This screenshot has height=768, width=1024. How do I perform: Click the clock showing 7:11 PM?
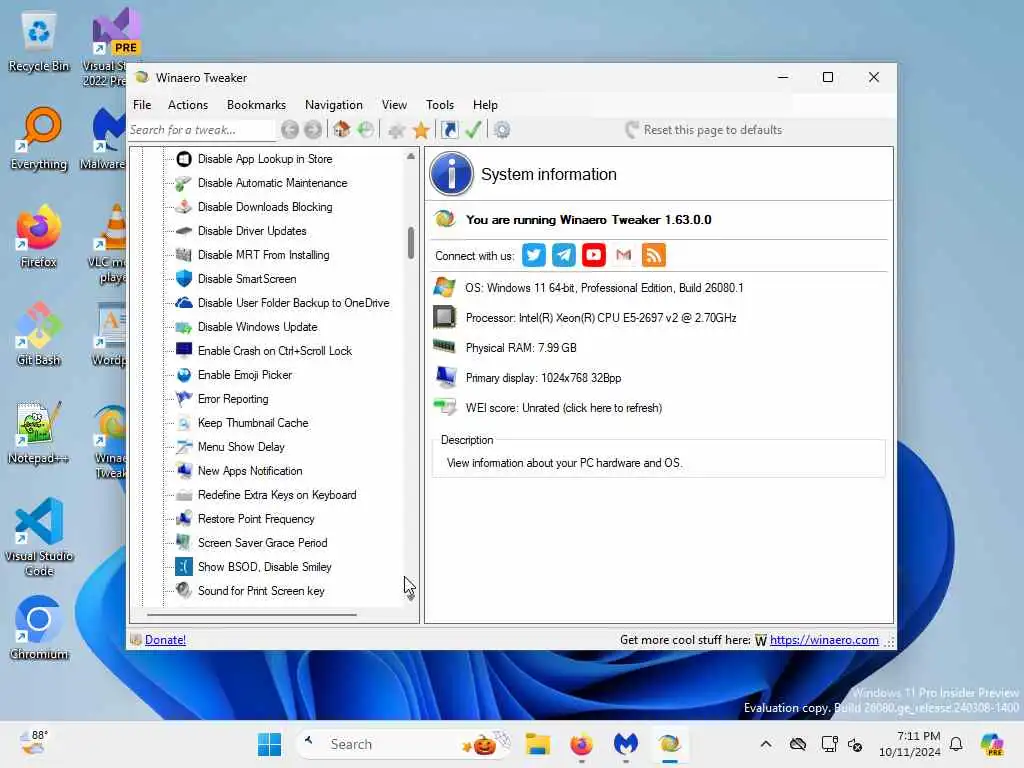(909, 744)
